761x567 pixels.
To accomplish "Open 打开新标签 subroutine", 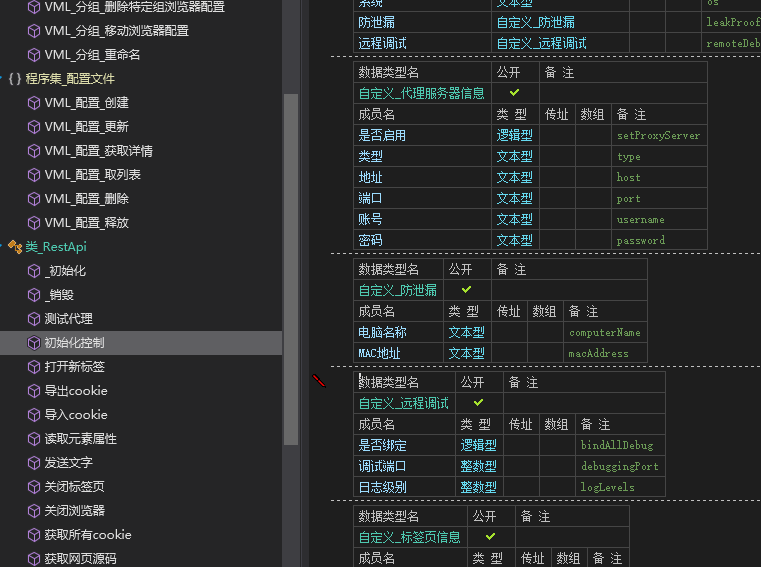I will [74, 367].
